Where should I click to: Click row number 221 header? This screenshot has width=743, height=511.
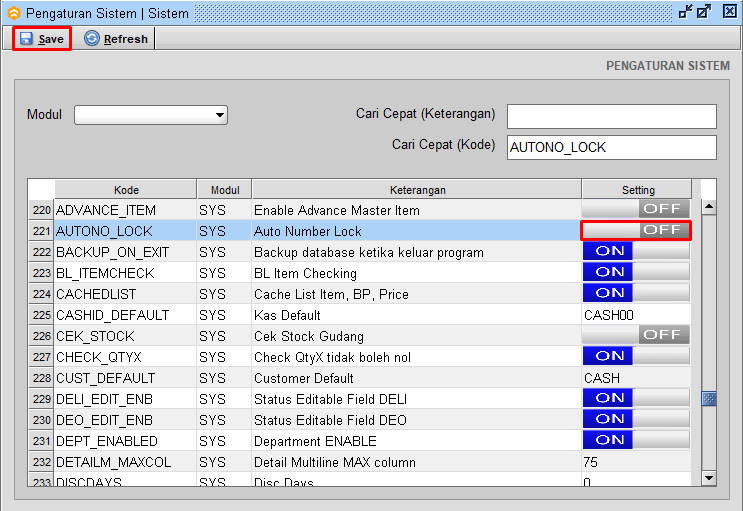click(41, 231)
